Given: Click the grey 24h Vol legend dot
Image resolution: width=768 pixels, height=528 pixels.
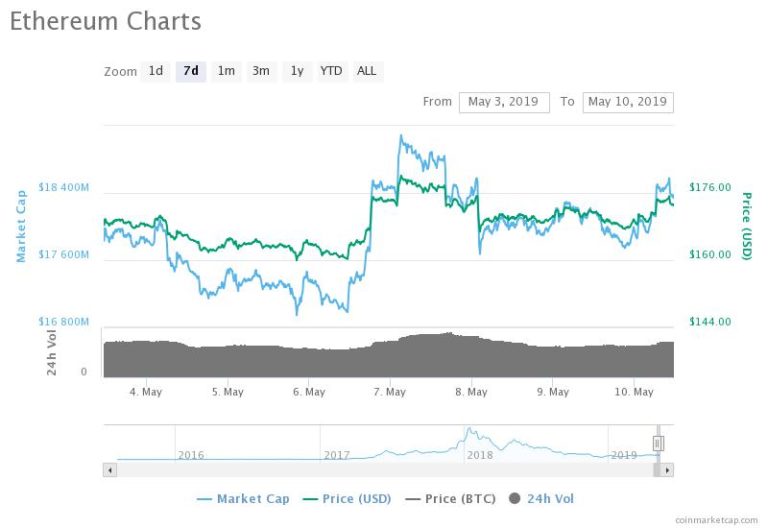Looking at the screenshot, I should pos(514,499).
